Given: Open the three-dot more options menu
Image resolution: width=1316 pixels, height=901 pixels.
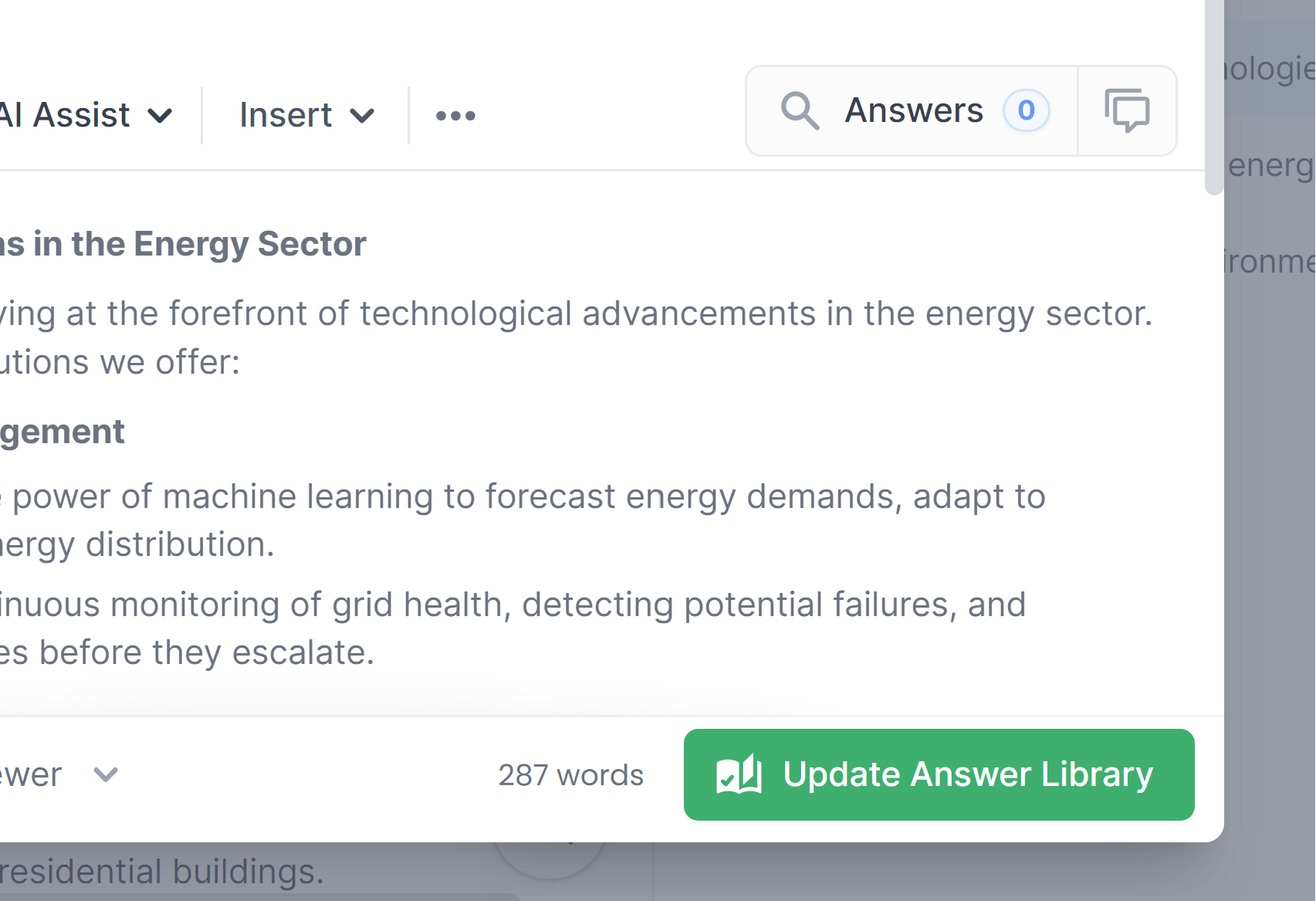Looking at the screenshot, I should 455,116.
